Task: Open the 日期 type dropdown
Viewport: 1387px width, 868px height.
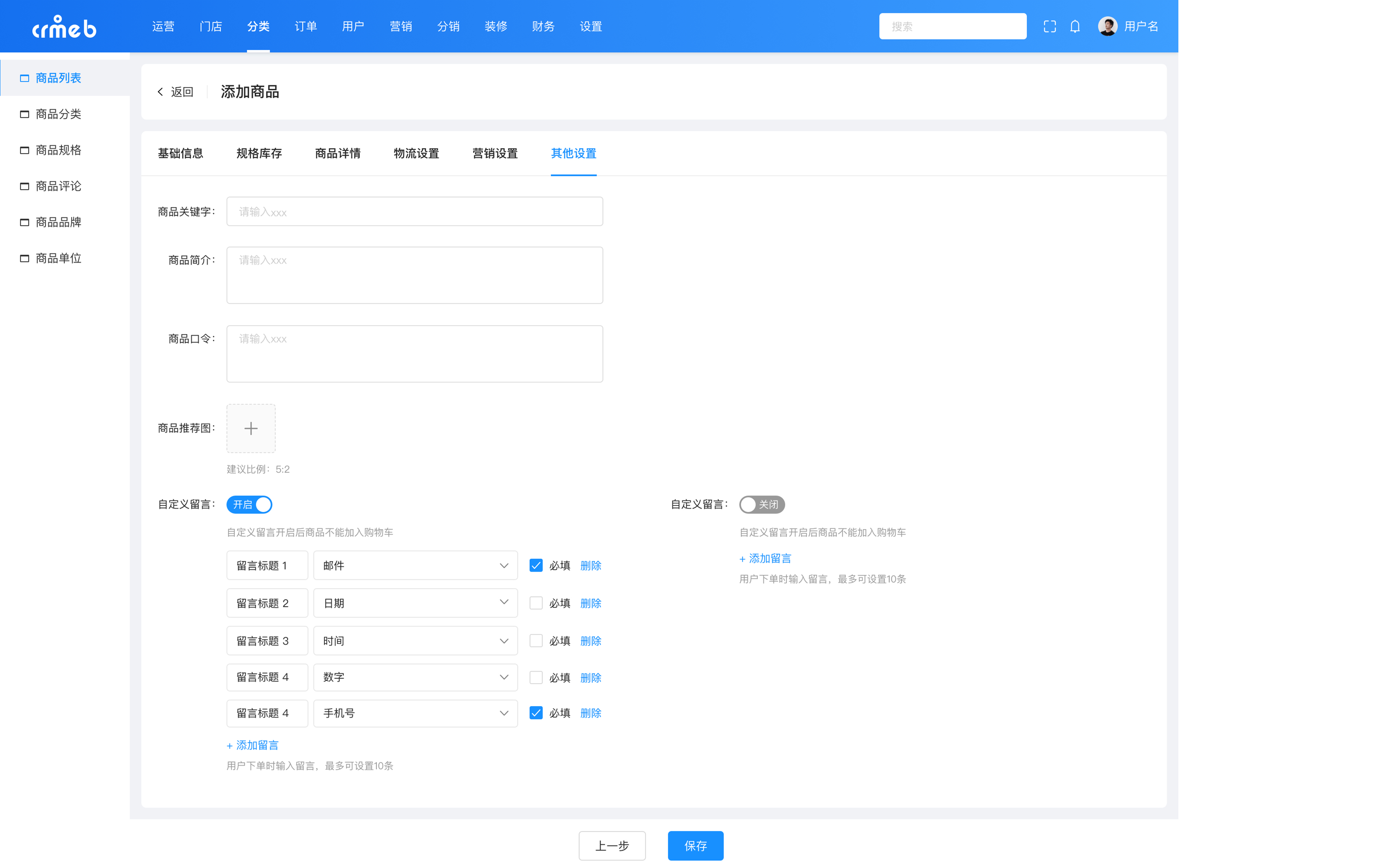Action: (416, 603)
